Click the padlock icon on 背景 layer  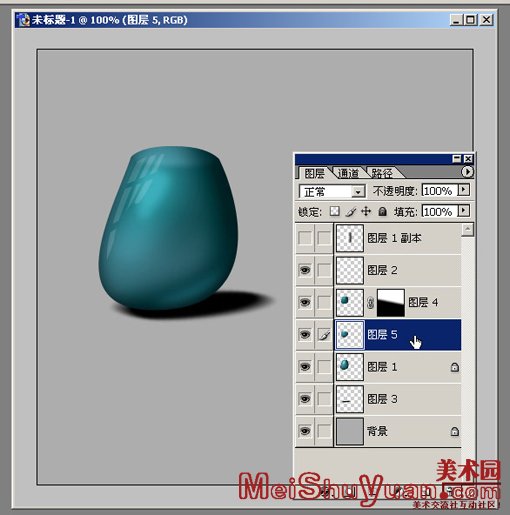pyautogui.click(x=455, y=432)
